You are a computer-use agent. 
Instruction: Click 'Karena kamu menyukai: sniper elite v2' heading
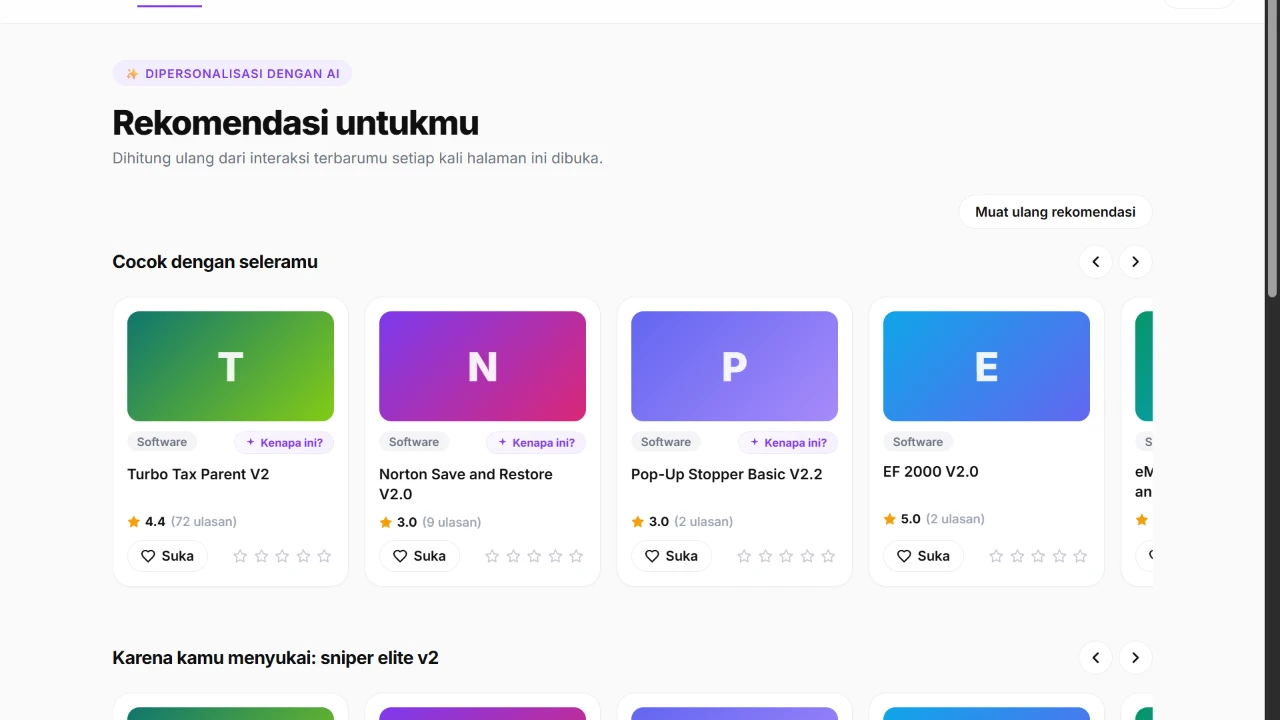pyautogui.click(x=275, y=658)
